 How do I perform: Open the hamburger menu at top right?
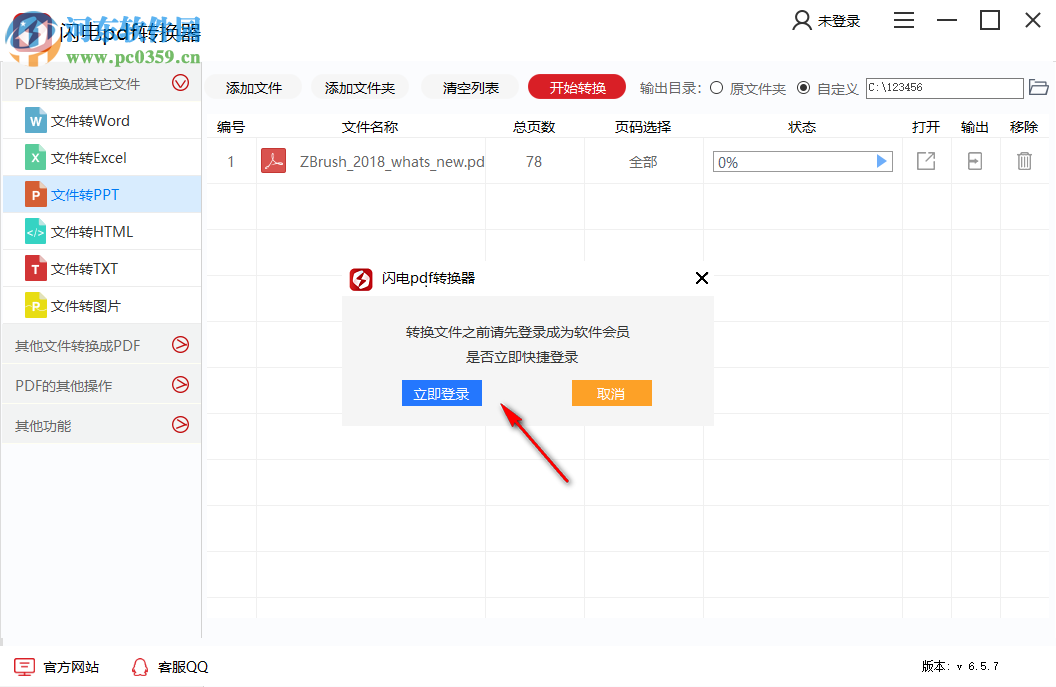(904, 20)
